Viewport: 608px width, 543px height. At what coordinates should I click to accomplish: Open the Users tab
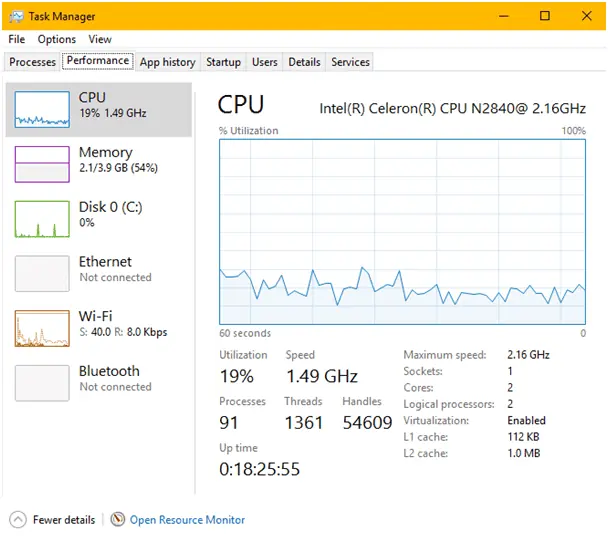point(264,62)
